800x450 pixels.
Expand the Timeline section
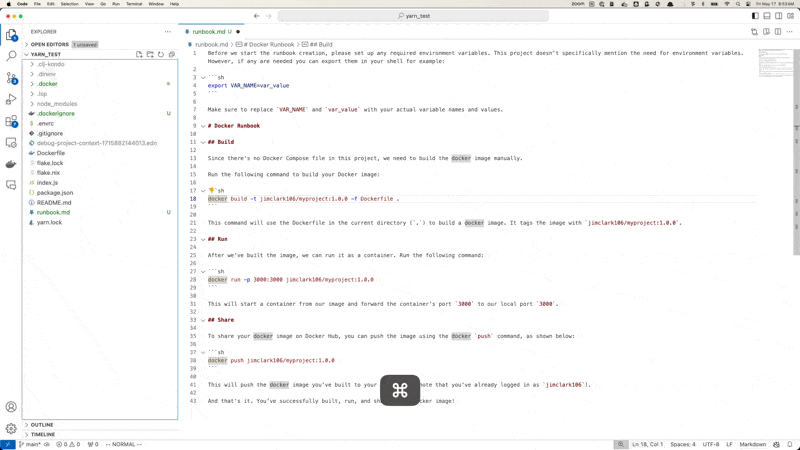(43, 435)
